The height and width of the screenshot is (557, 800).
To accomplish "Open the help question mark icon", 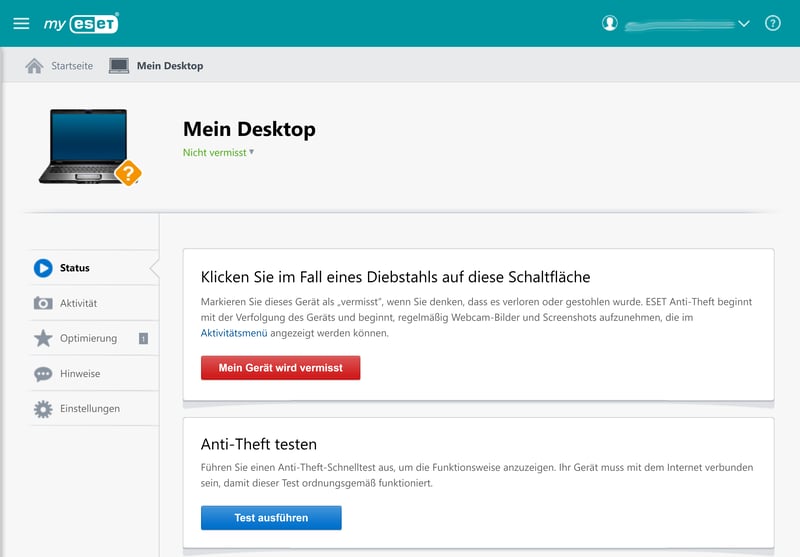I will point(772,23).
